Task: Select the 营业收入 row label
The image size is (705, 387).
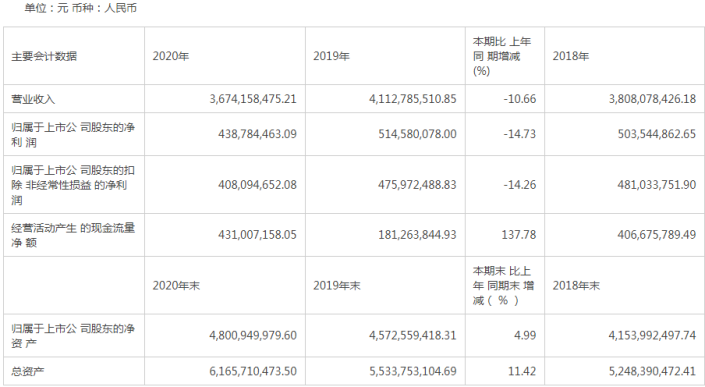Action: pos(74,99)
